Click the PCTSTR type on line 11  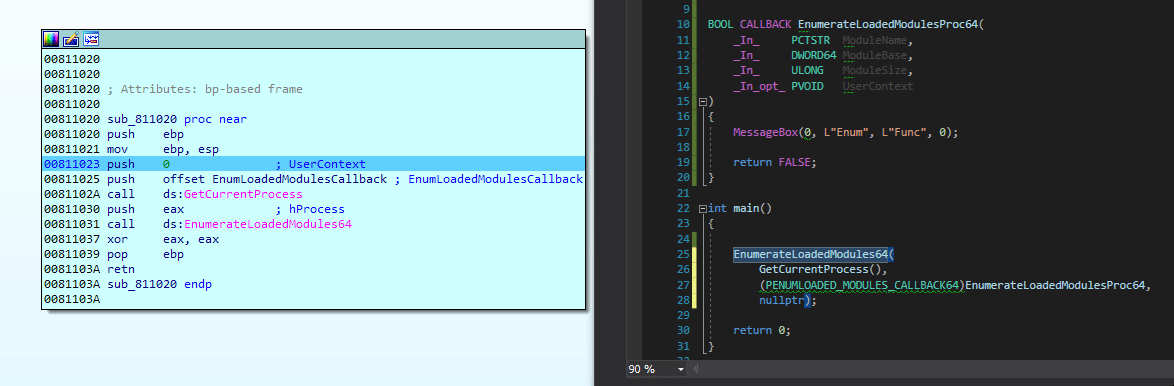[811, 40]
